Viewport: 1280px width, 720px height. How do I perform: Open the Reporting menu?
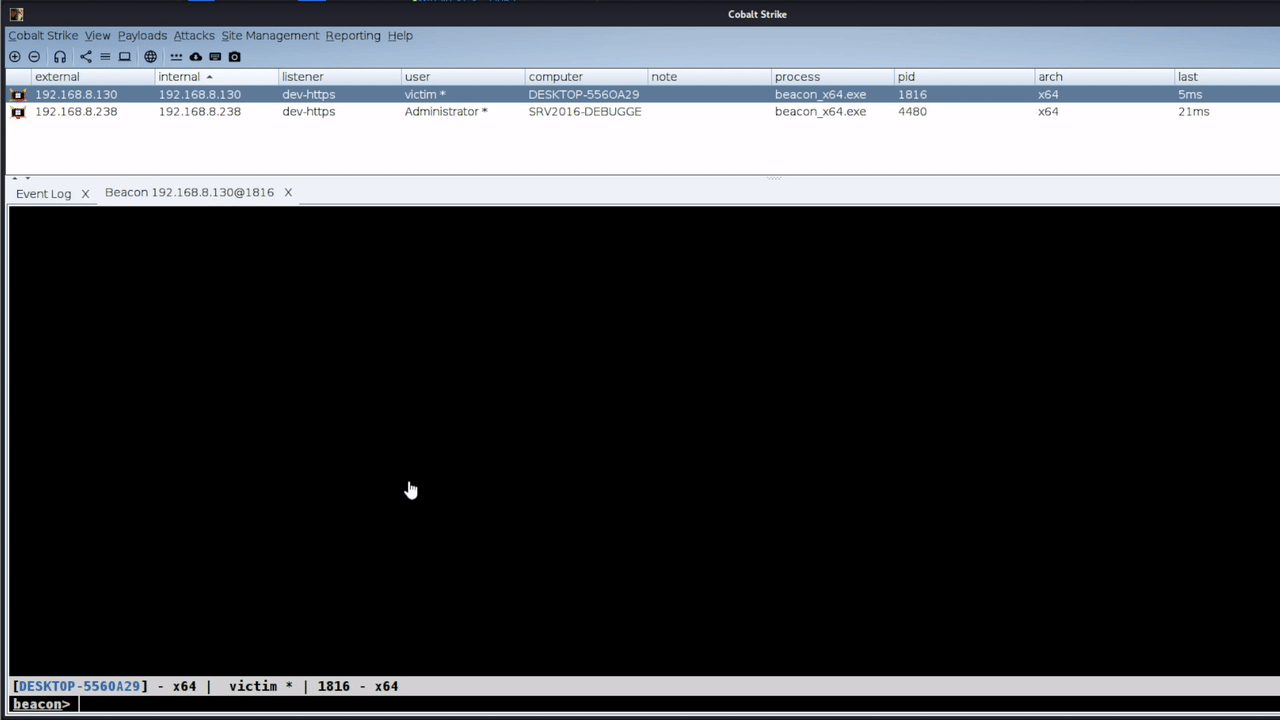[x=353, y=35]
